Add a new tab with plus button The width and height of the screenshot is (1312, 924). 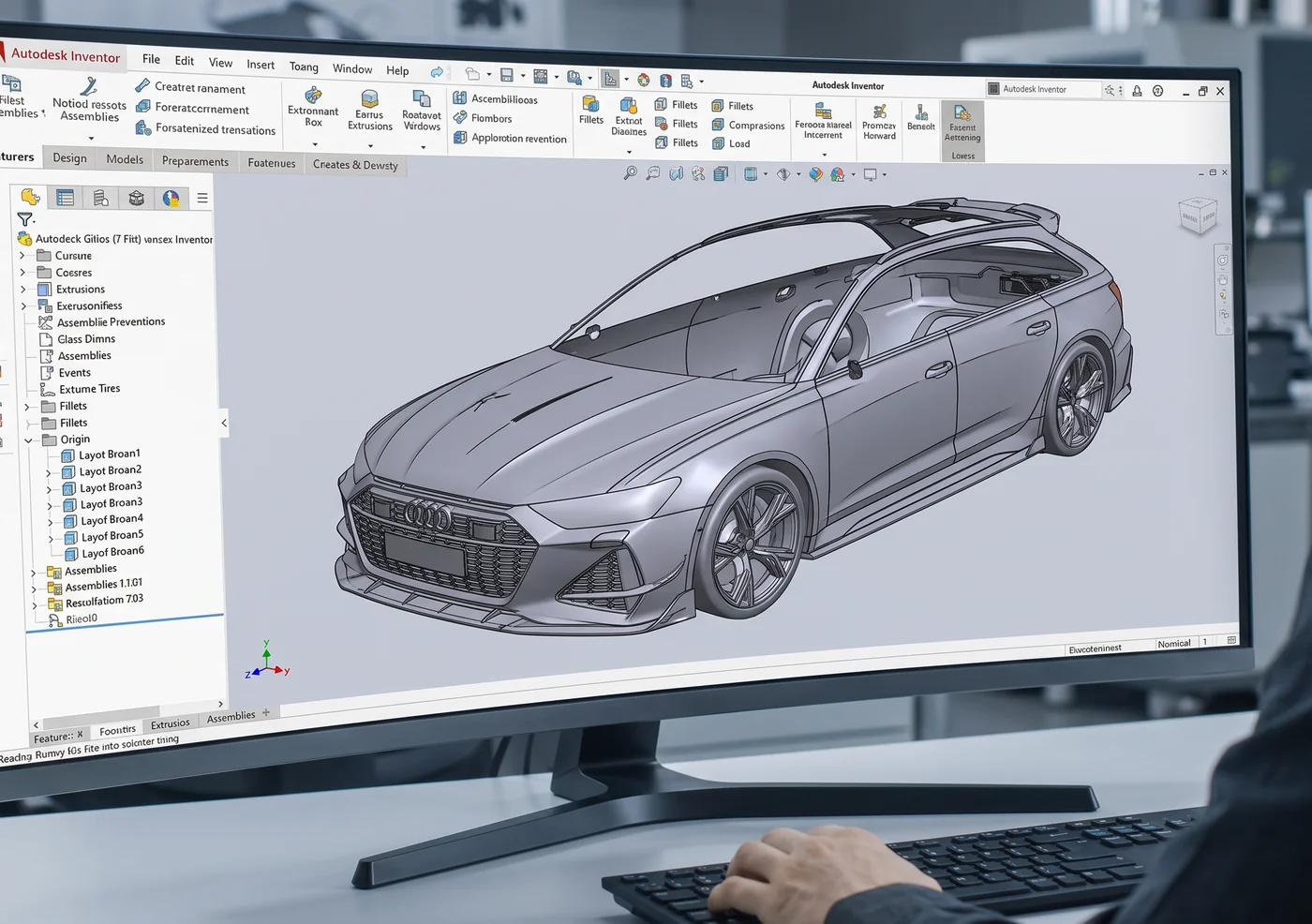pyautogui.click(x=266, y=712)
